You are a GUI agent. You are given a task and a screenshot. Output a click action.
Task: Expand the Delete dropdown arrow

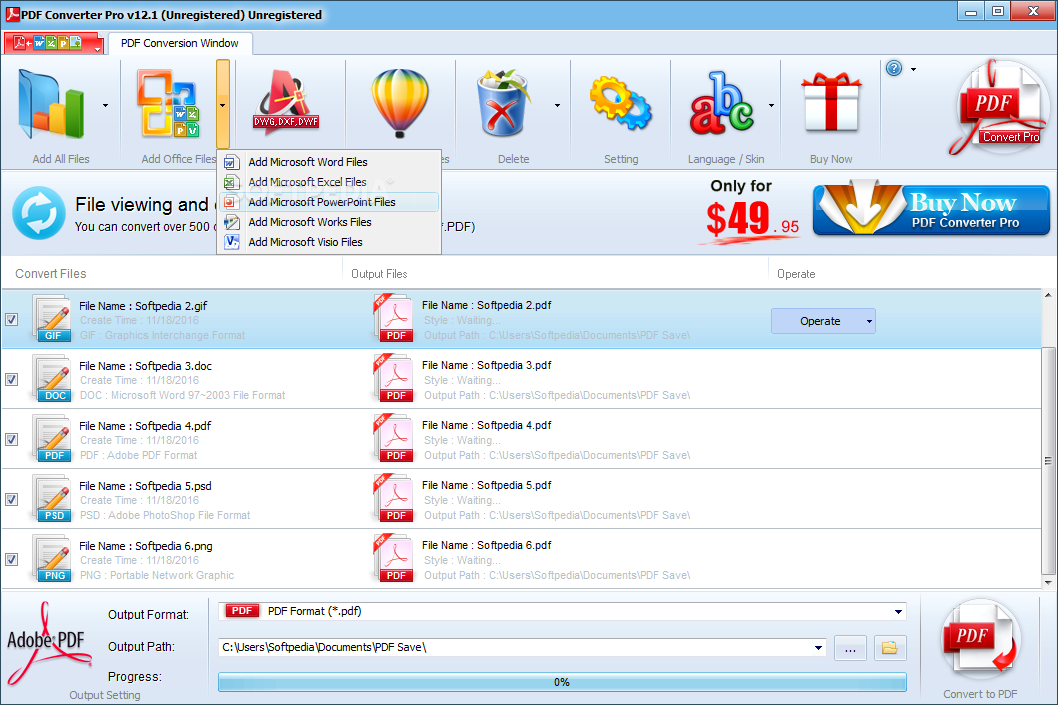557,105
